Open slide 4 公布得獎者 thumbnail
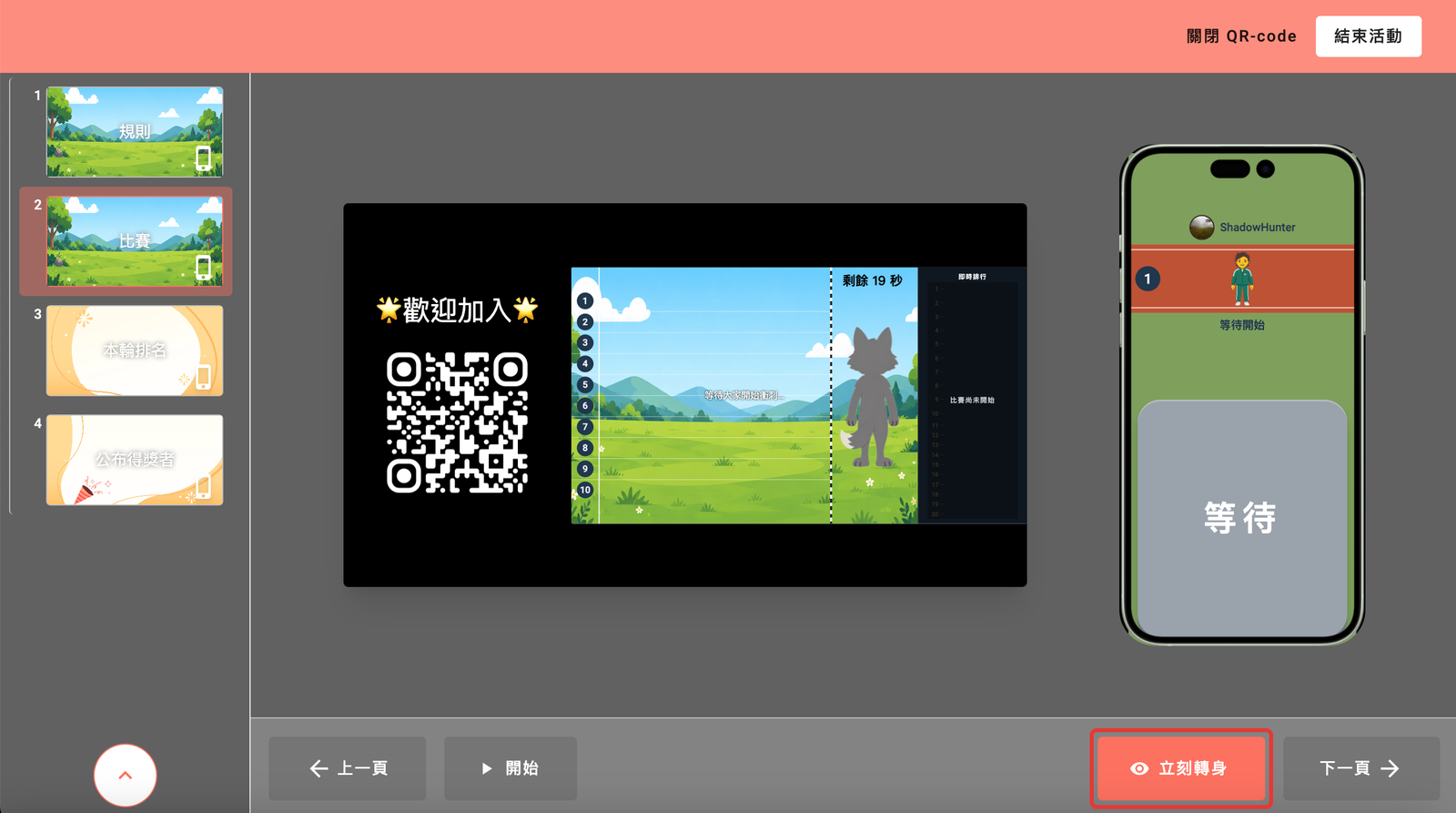The image size is (1456, 813). 135,460
